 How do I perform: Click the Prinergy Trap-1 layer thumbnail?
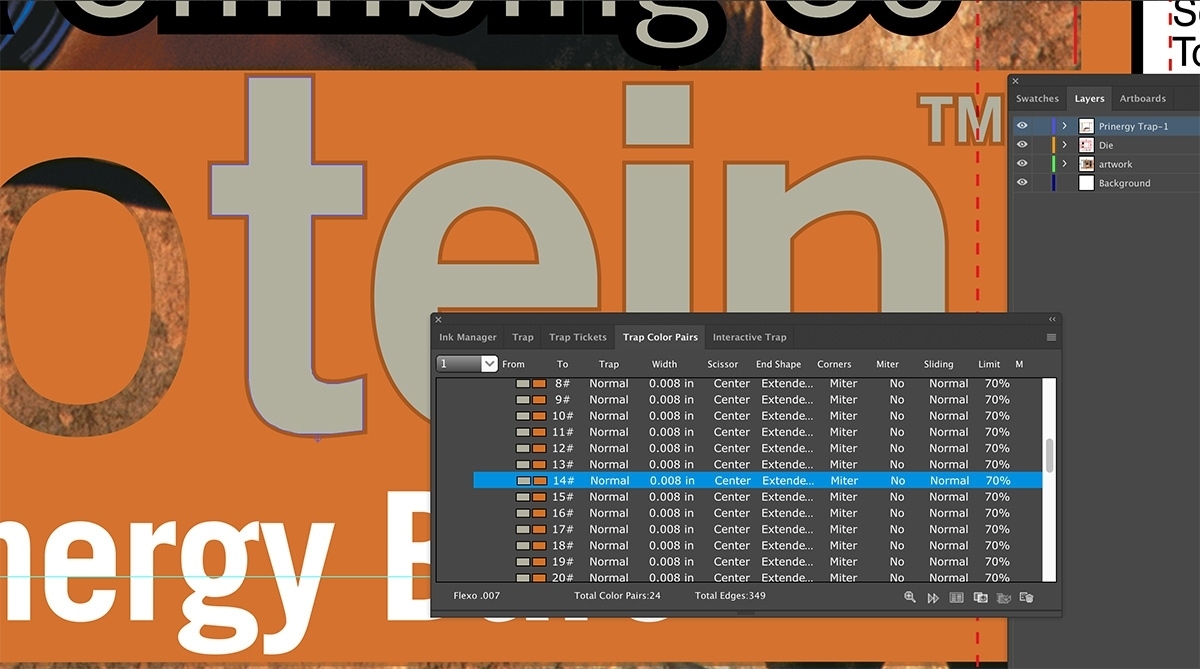1086,125
